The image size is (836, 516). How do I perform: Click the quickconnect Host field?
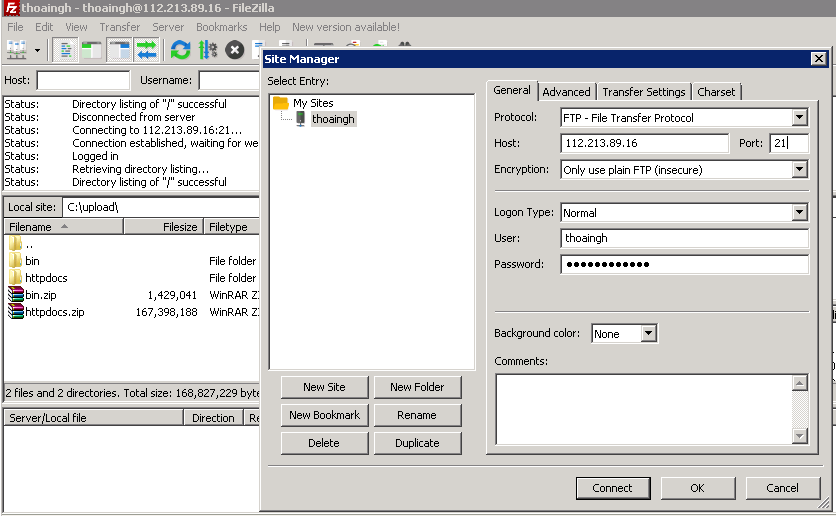point(83,80)
